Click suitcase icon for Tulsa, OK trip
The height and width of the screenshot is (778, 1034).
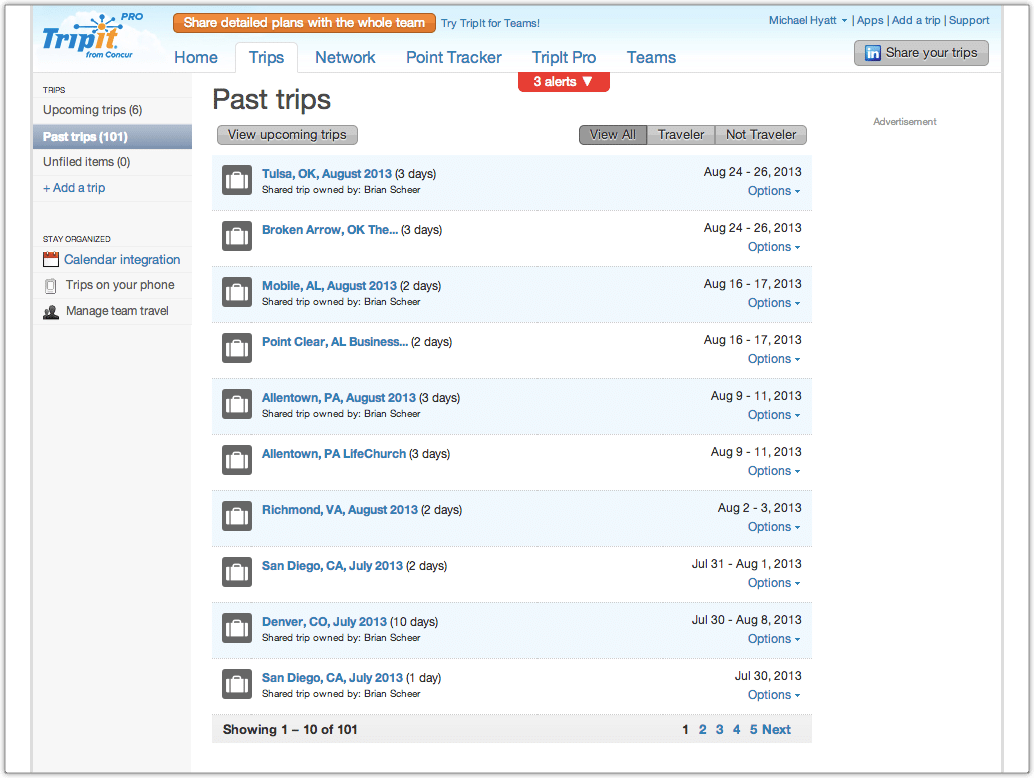[237, 181]
